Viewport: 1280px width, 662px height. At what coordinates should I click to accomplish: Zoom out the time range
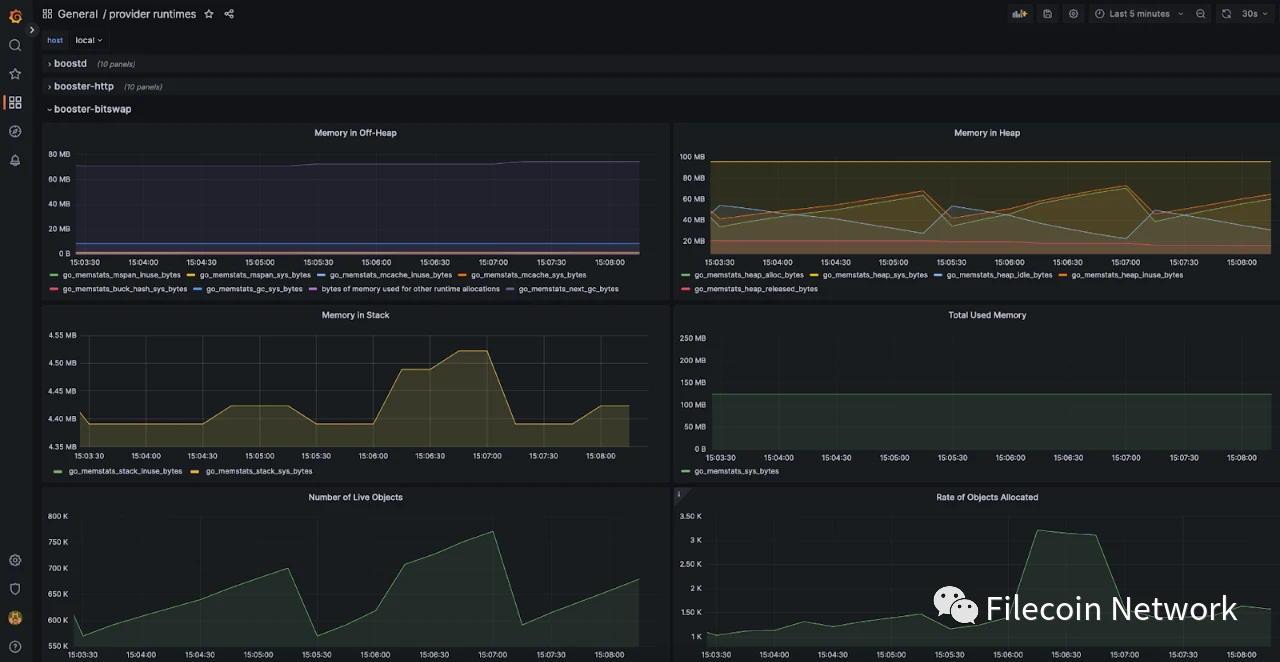(1201, 14)
